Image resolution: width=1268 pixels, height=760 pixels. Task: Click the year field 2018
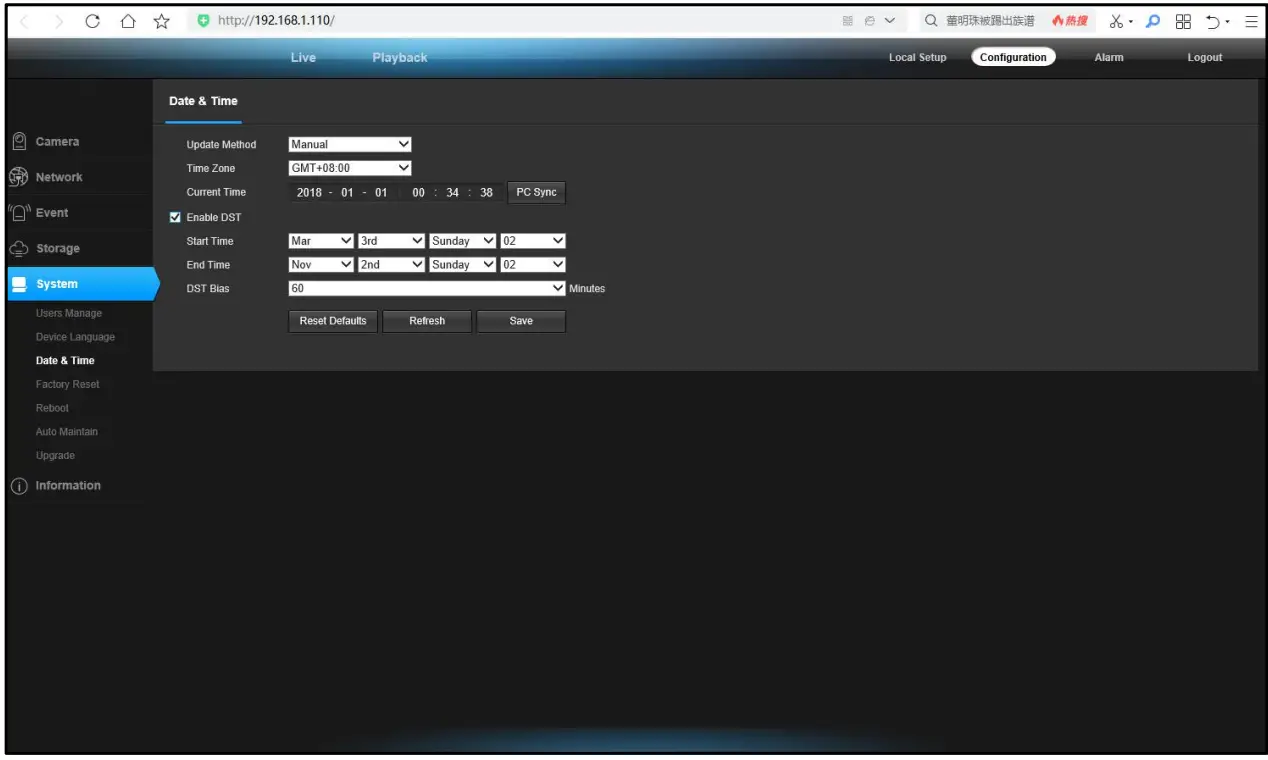pyautogui.click(x=309, y=193)
